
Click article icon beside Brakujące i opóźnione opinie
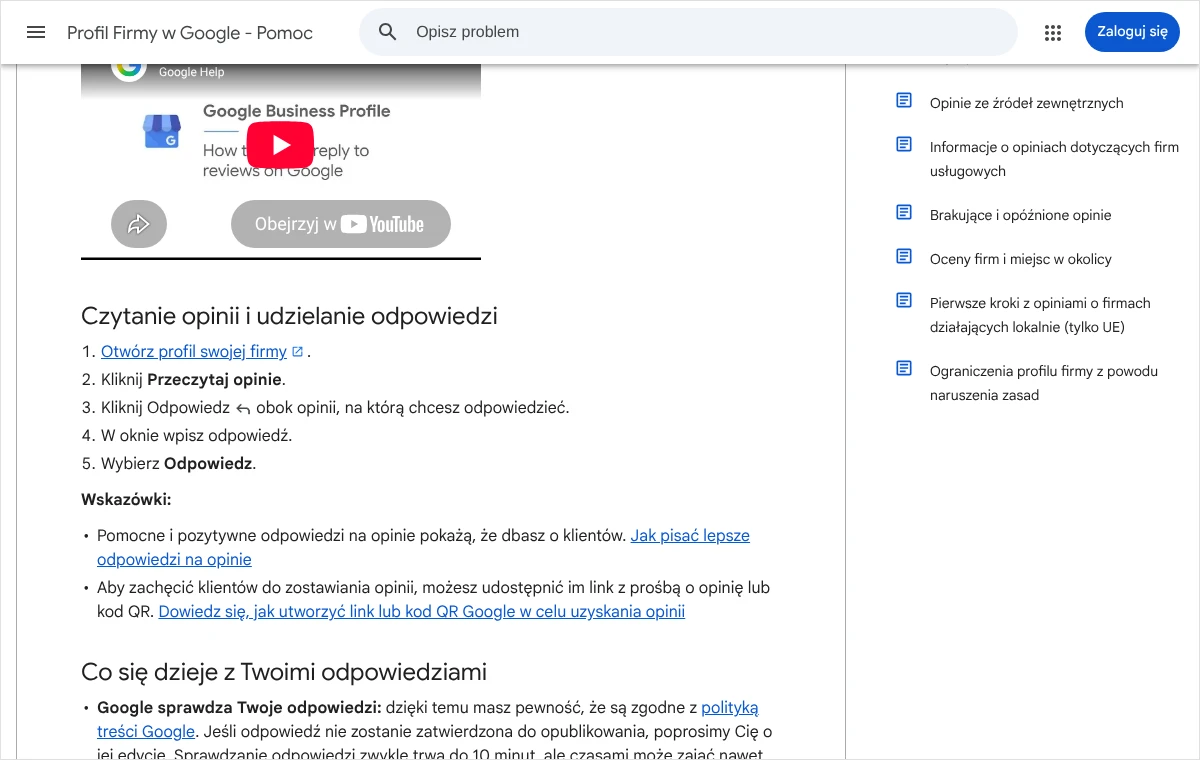tap(904, 213)
